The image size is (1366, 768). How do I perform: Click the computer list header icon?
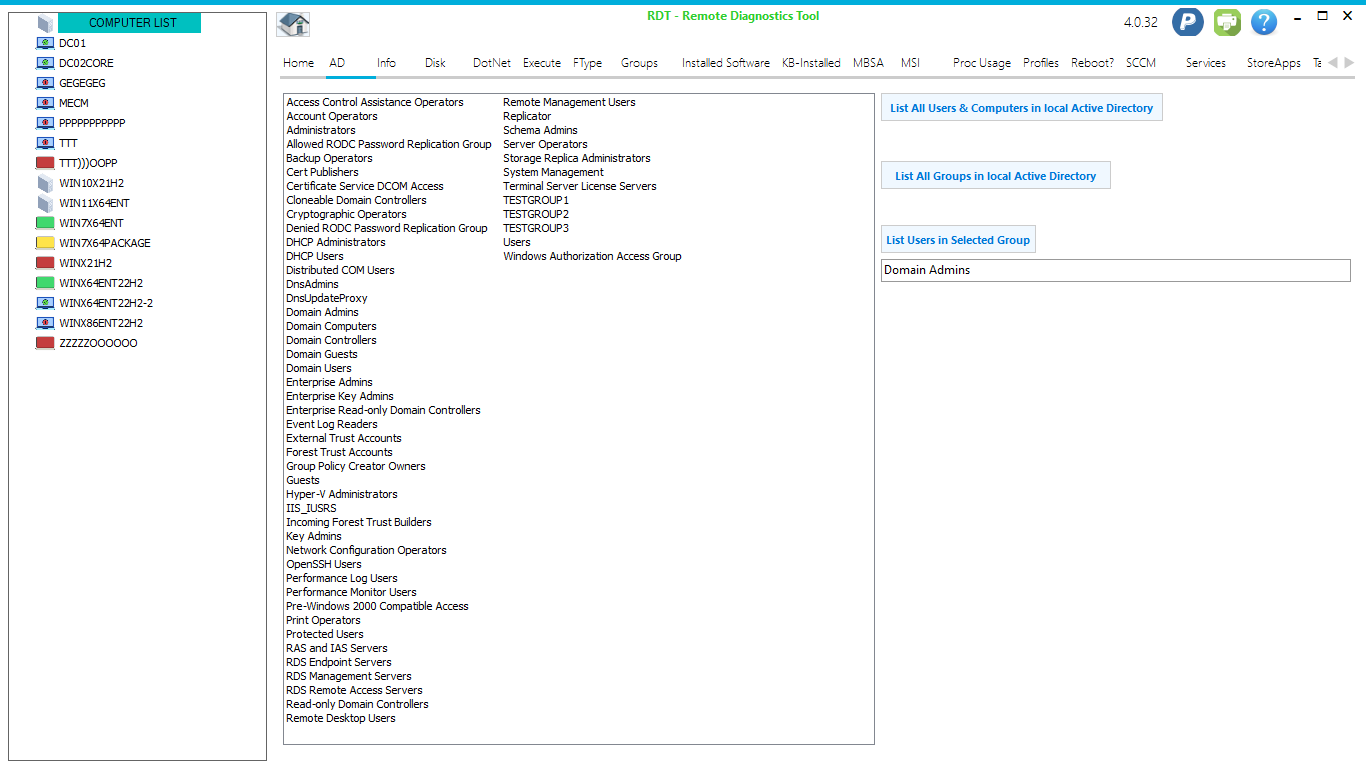pos(45,23)
